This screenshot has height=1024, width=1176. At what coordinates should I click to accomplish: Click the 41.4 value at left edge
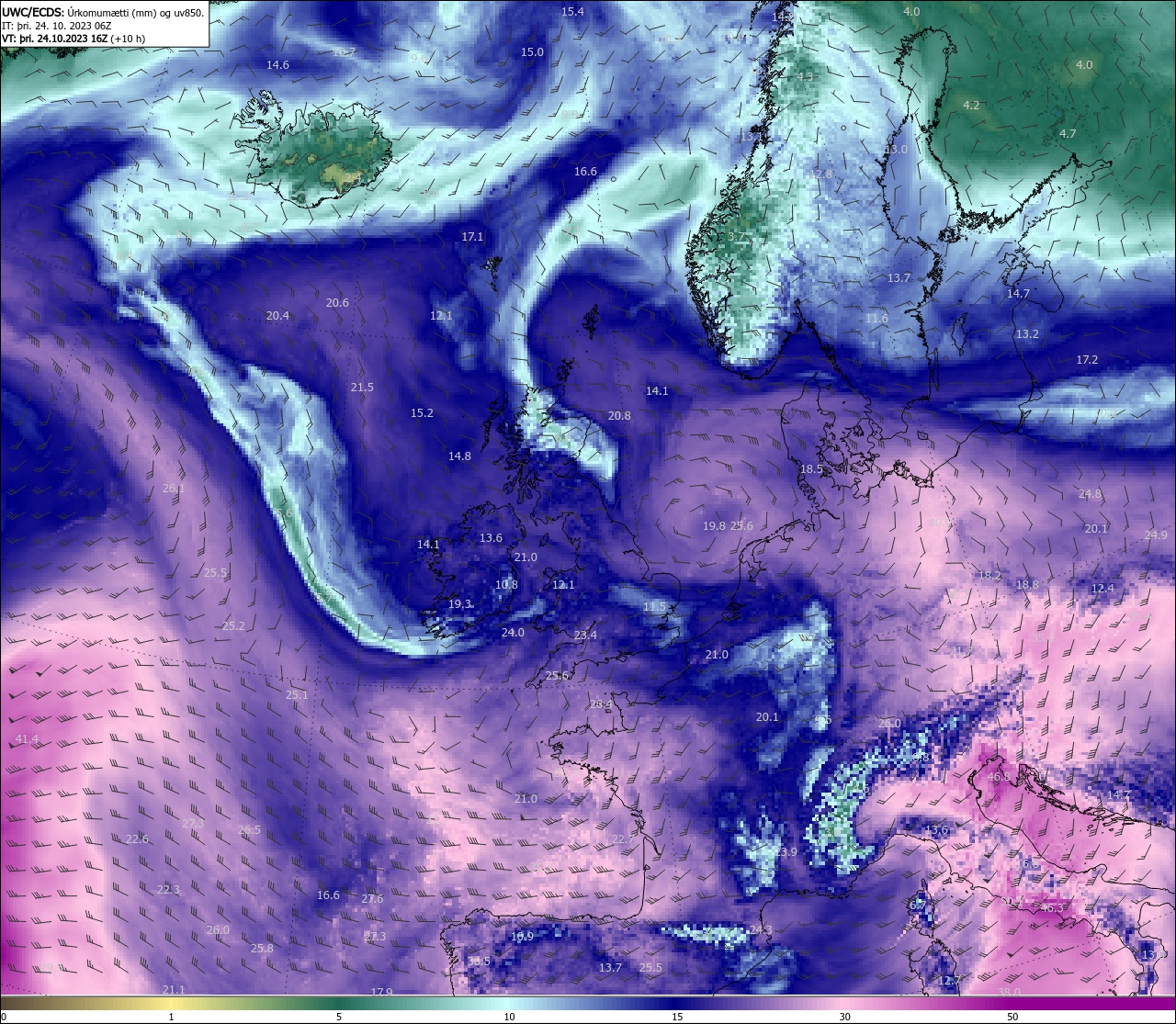coord(28,739)
